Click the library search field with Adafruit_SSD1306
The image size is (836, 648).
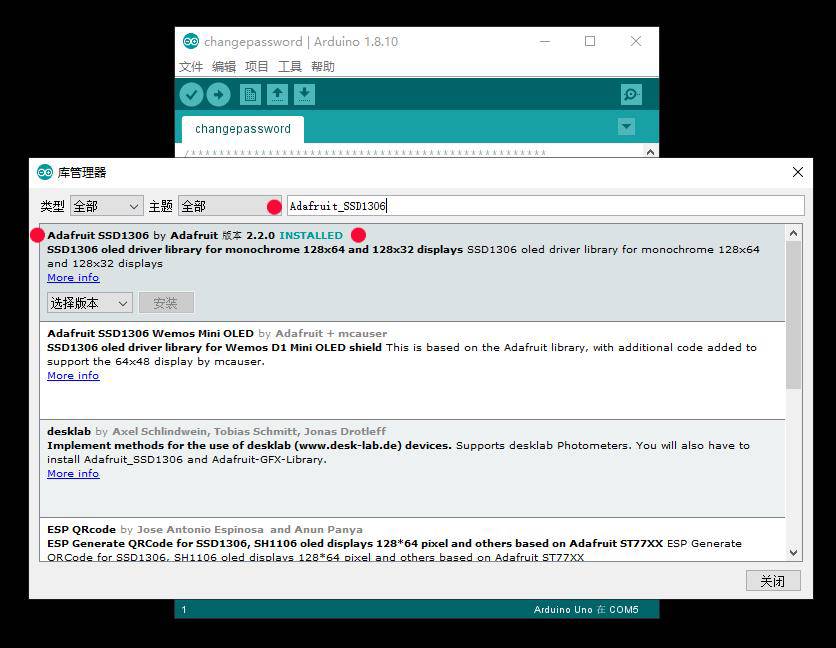545,206
